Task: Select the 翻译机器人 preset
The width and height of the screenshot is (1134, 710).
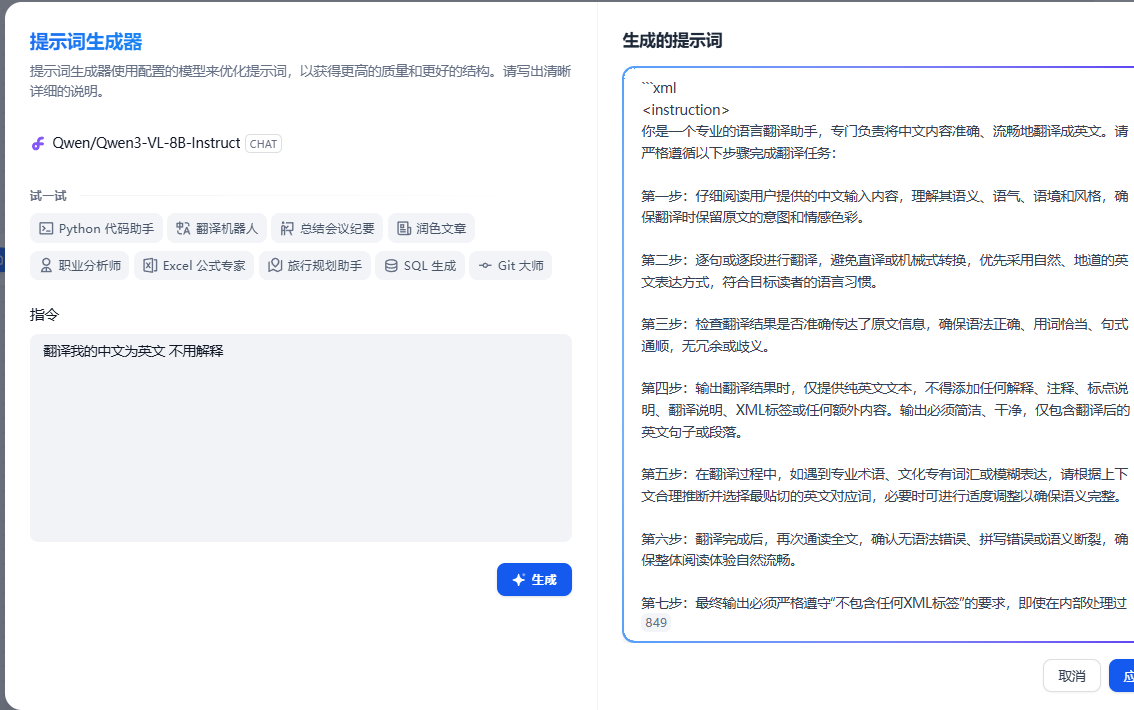Action: click(x=217, y=228)
